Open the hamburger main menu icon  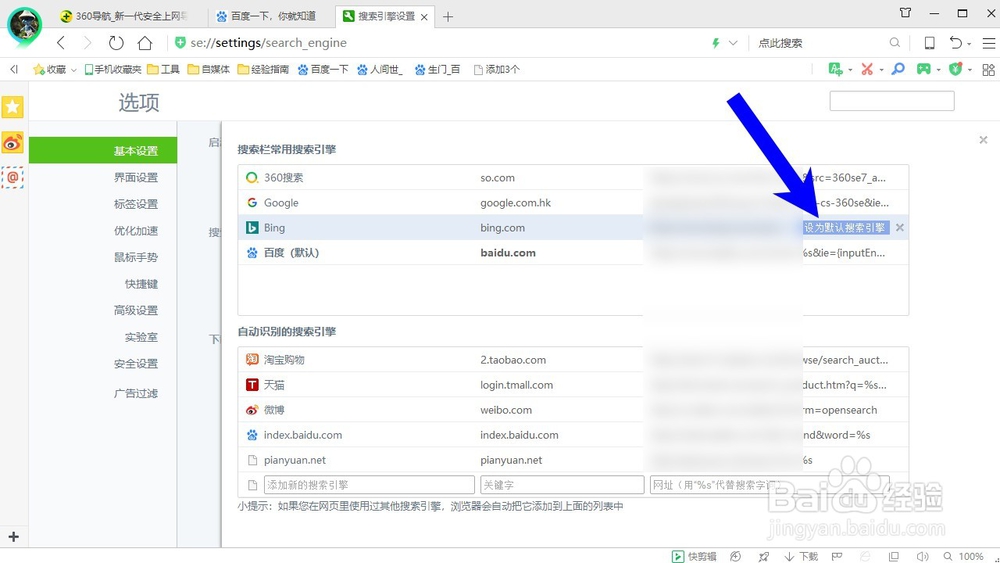click(x=989, y=43)
